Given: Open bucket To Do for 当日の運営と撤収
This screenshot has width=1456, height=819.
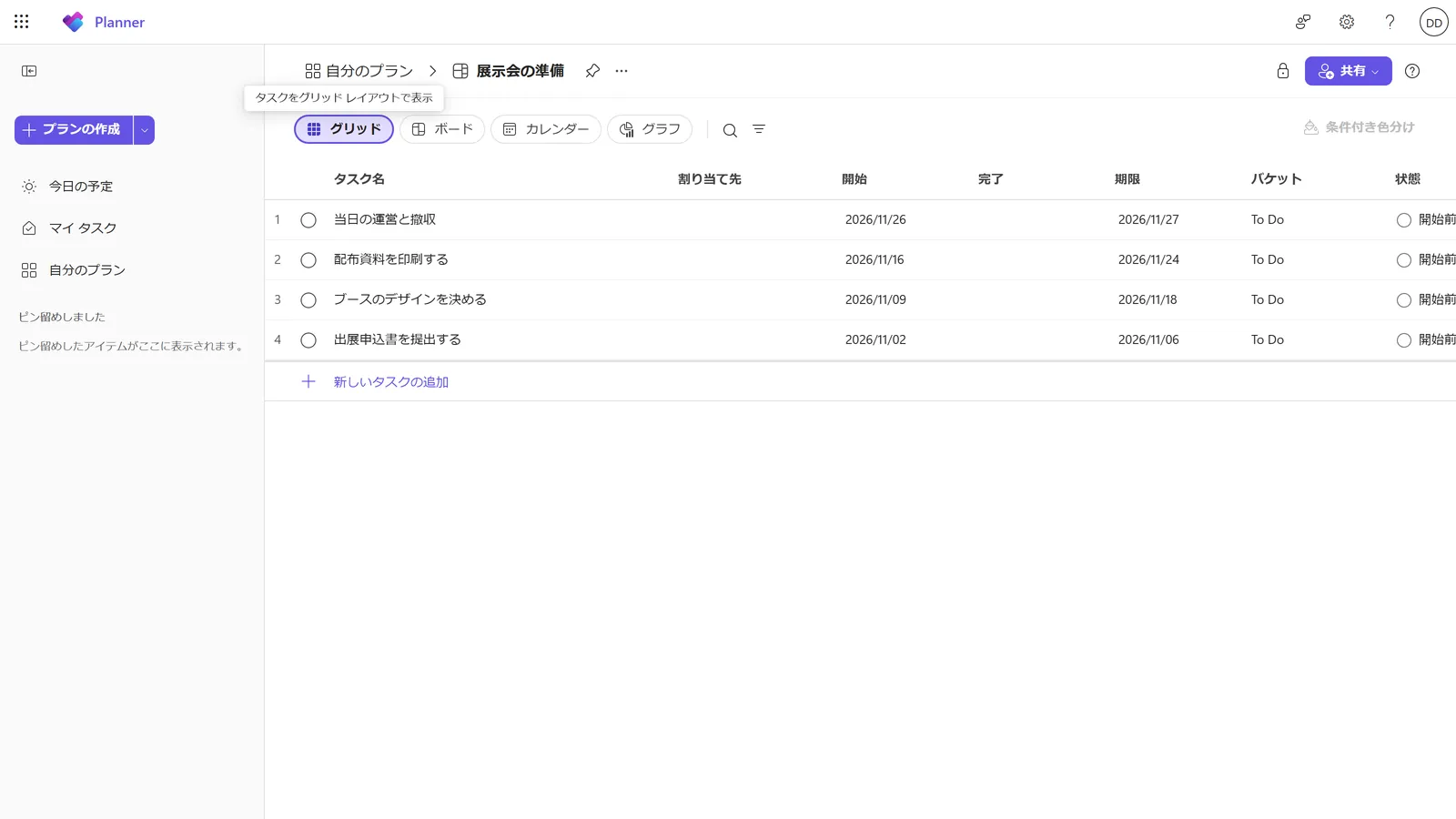Looking at the screenshot, I should coord(1268,219).
